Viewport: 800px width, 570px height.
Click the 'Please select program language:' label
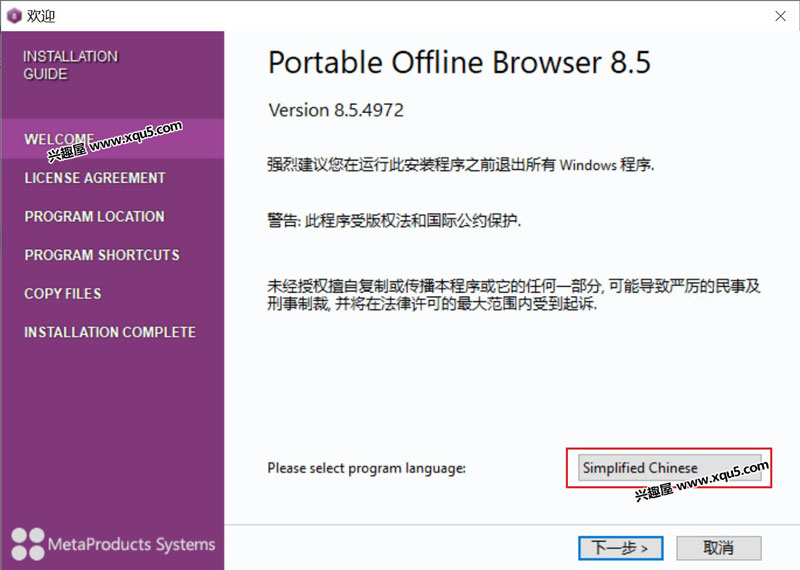click(366, 468)
